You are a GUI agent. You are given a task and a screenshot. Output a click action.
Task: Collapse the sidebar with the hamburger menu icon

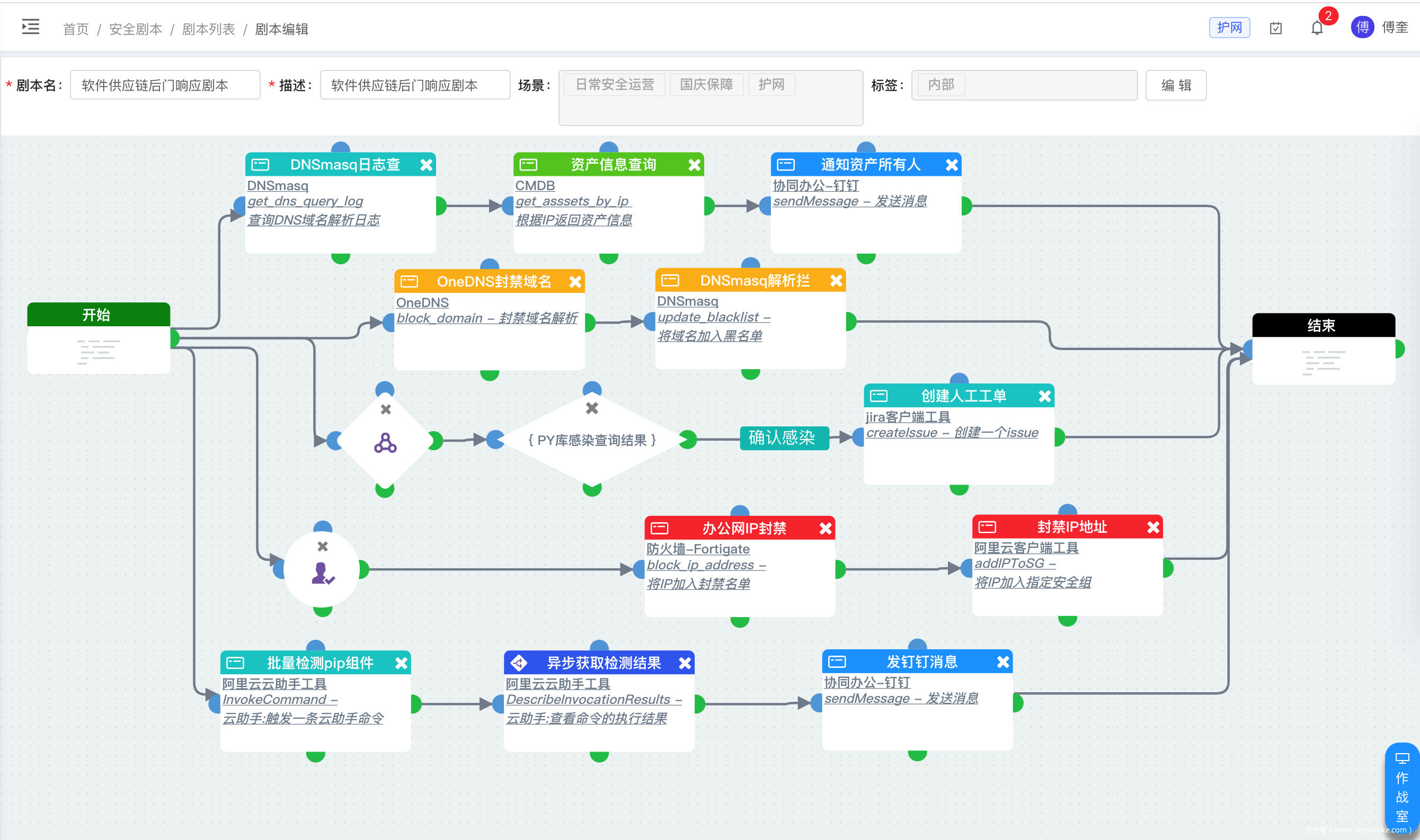tap(31, 26)
